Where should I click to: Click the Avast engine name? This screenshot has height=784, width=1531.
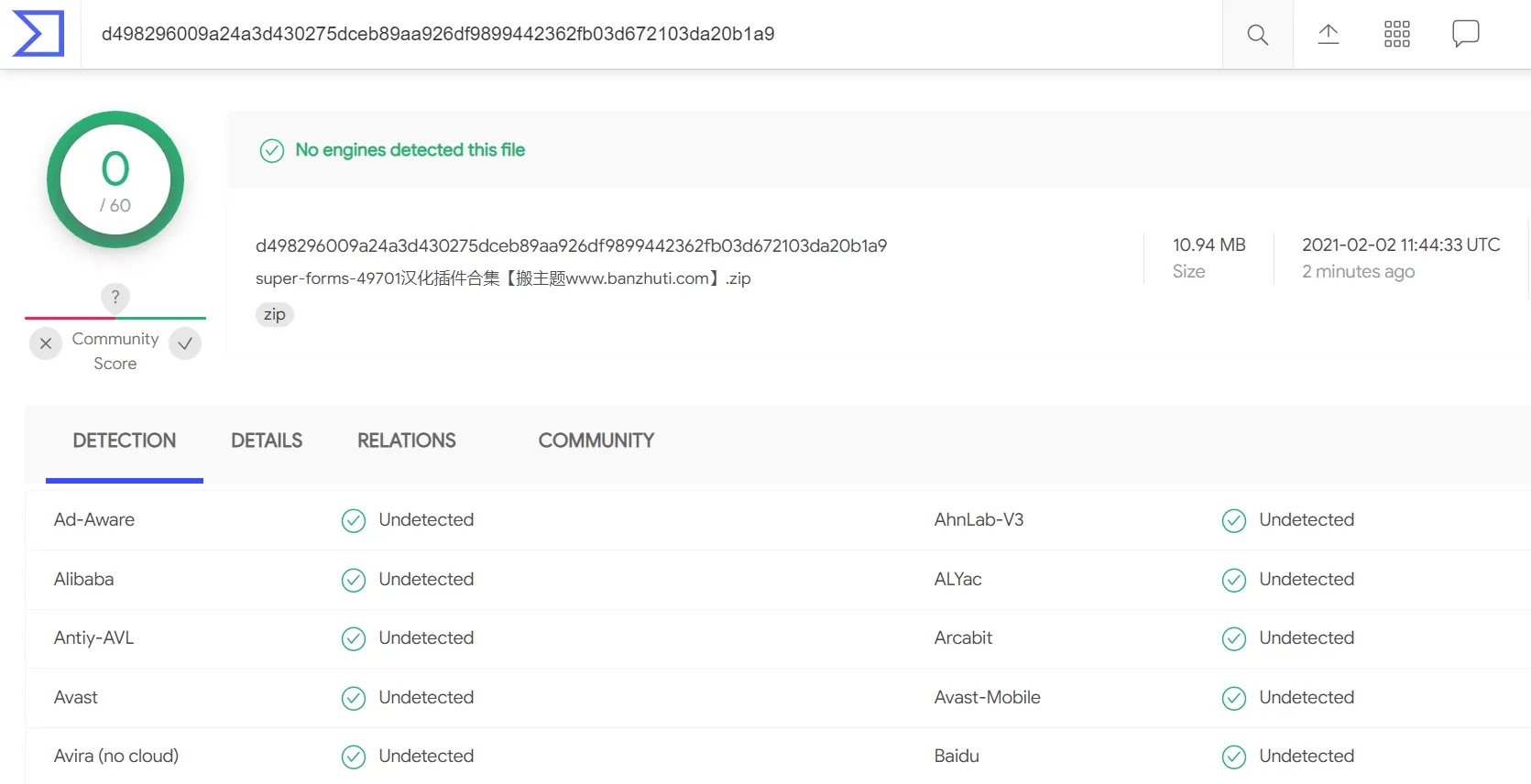(x=76, y=698)
